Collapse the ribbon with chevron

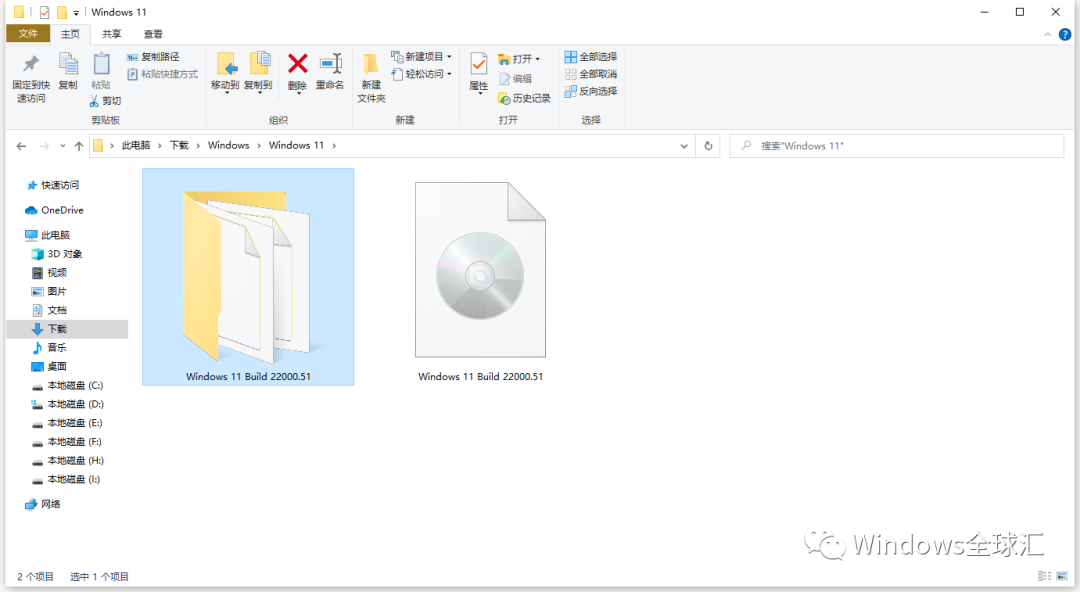tap(1048, 34)
